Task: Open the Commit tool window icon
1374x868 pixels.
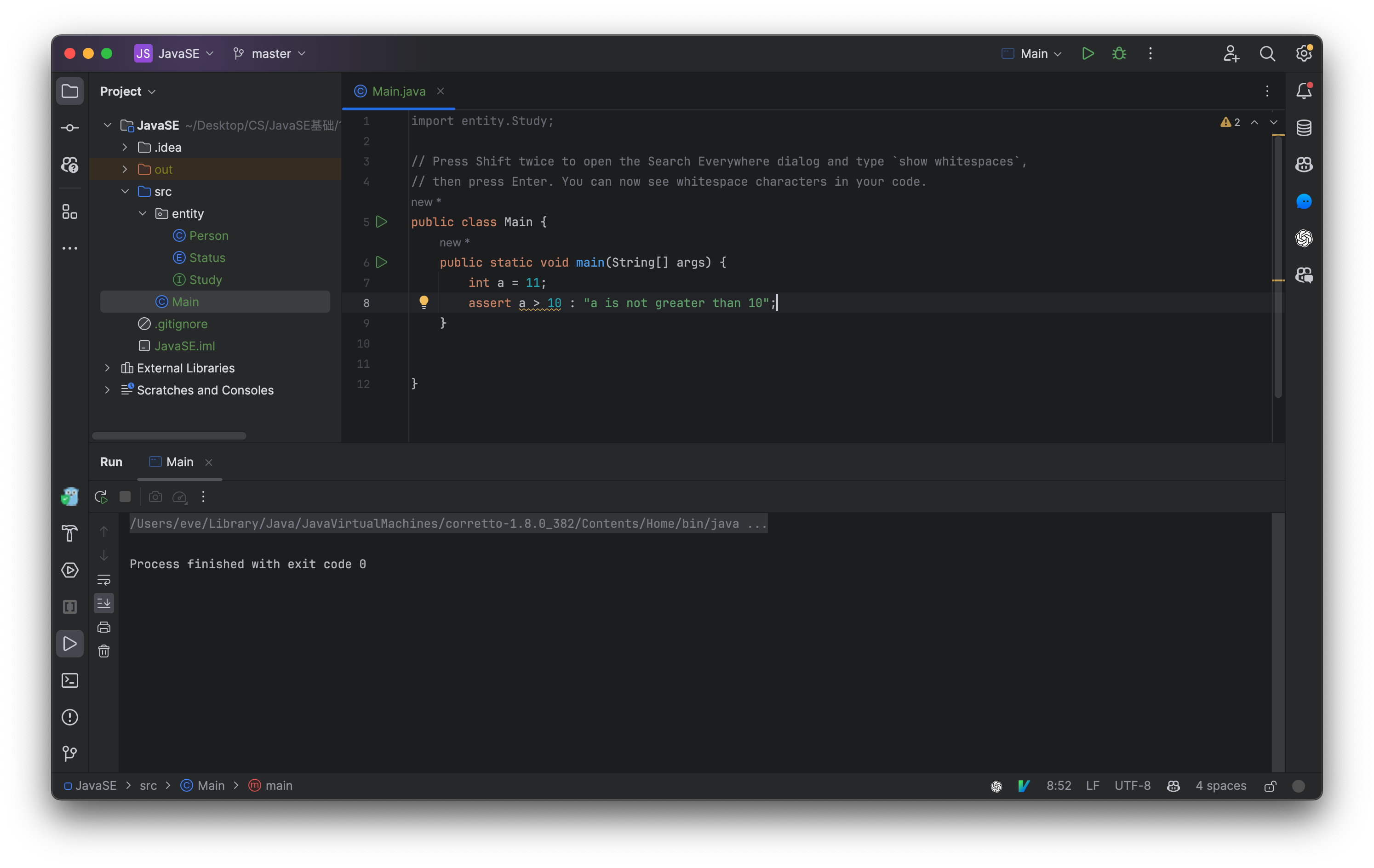Action: 69,128
